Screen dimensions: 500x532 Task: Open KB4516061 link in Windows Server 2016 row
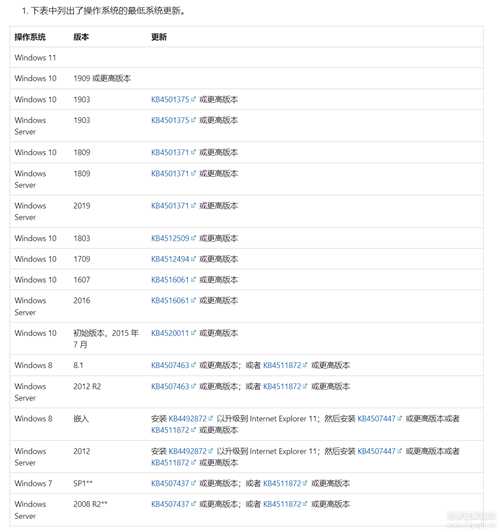click(x=173, y=300)
